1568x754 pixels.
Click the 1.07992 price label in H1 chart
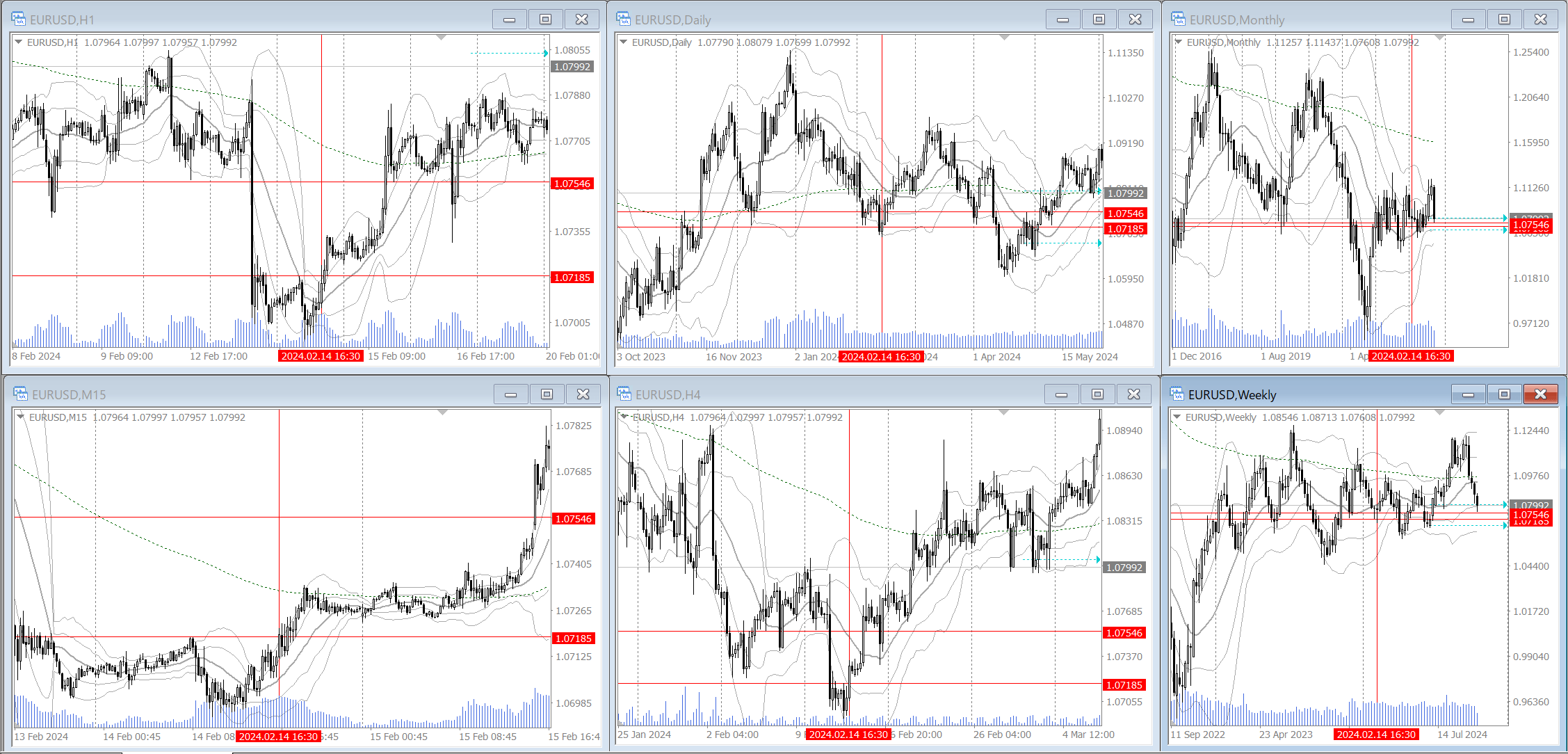[x=572, y=67]
